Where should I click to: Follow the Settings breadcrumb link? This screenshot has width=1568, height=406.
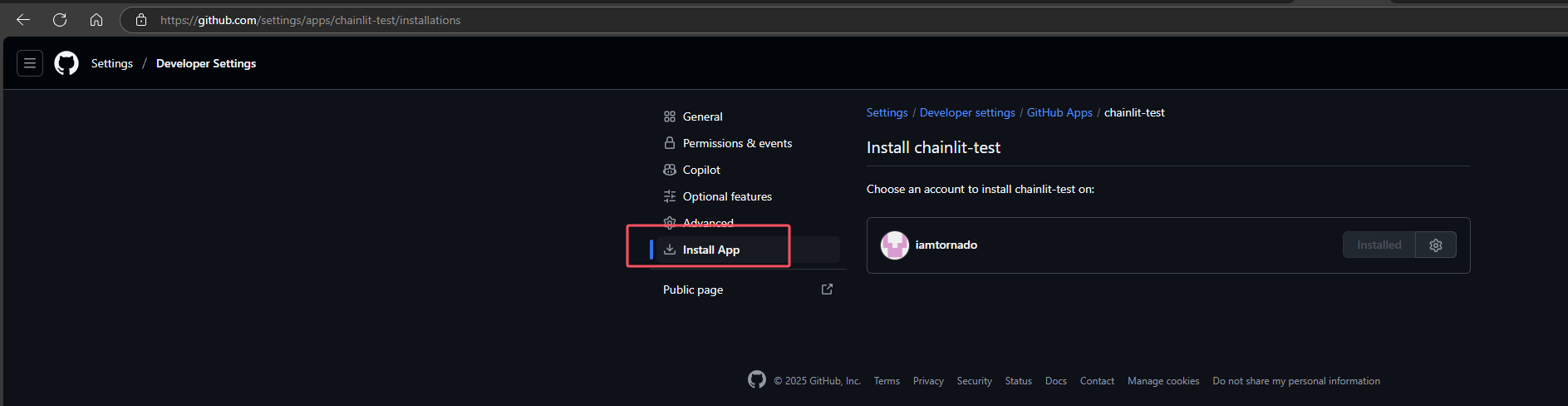pyautogui.click(x=887, y=112)
